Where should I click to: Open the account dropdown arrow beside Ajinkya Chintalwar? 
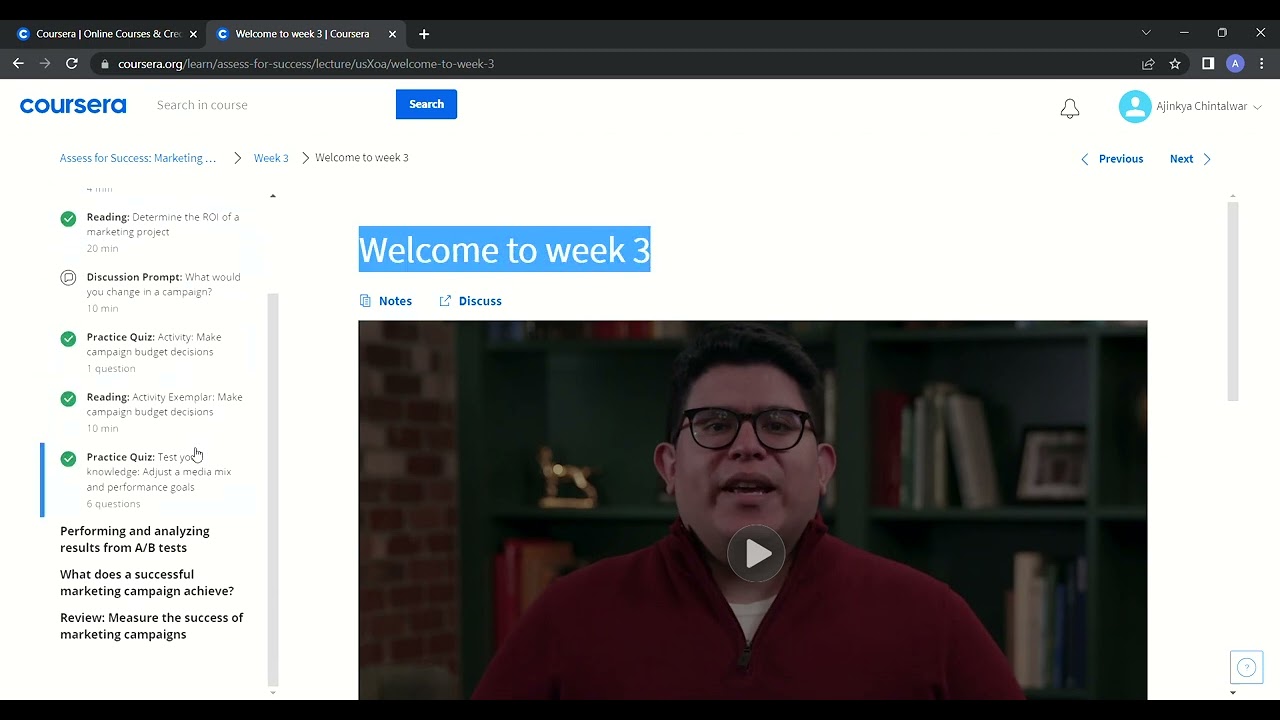coord(1257,107)
